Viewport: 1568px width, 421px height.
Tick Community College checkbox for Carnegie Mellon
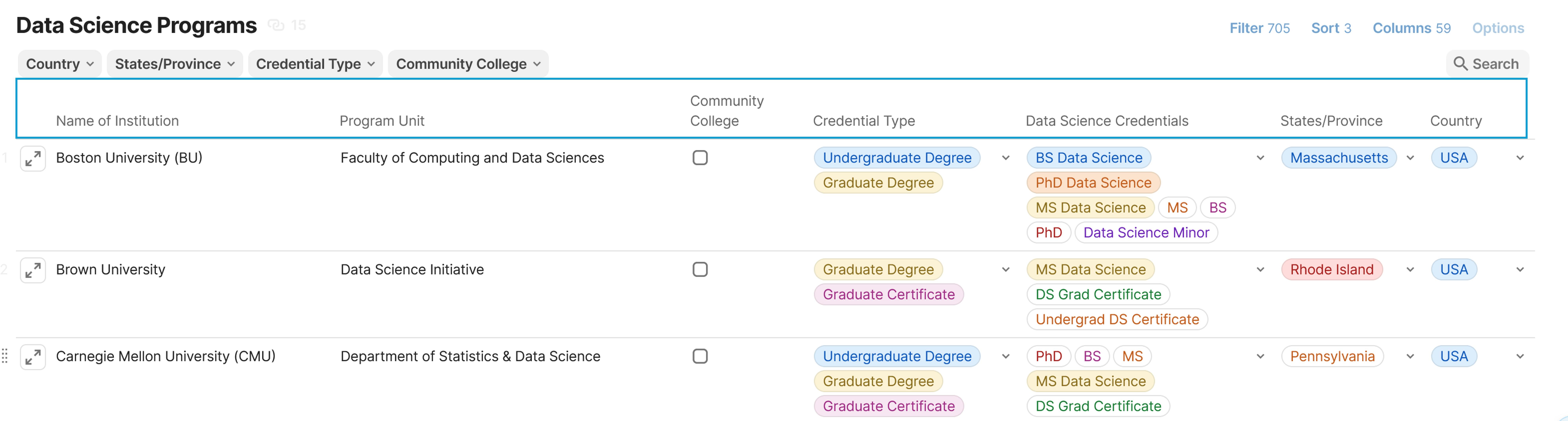700,357
